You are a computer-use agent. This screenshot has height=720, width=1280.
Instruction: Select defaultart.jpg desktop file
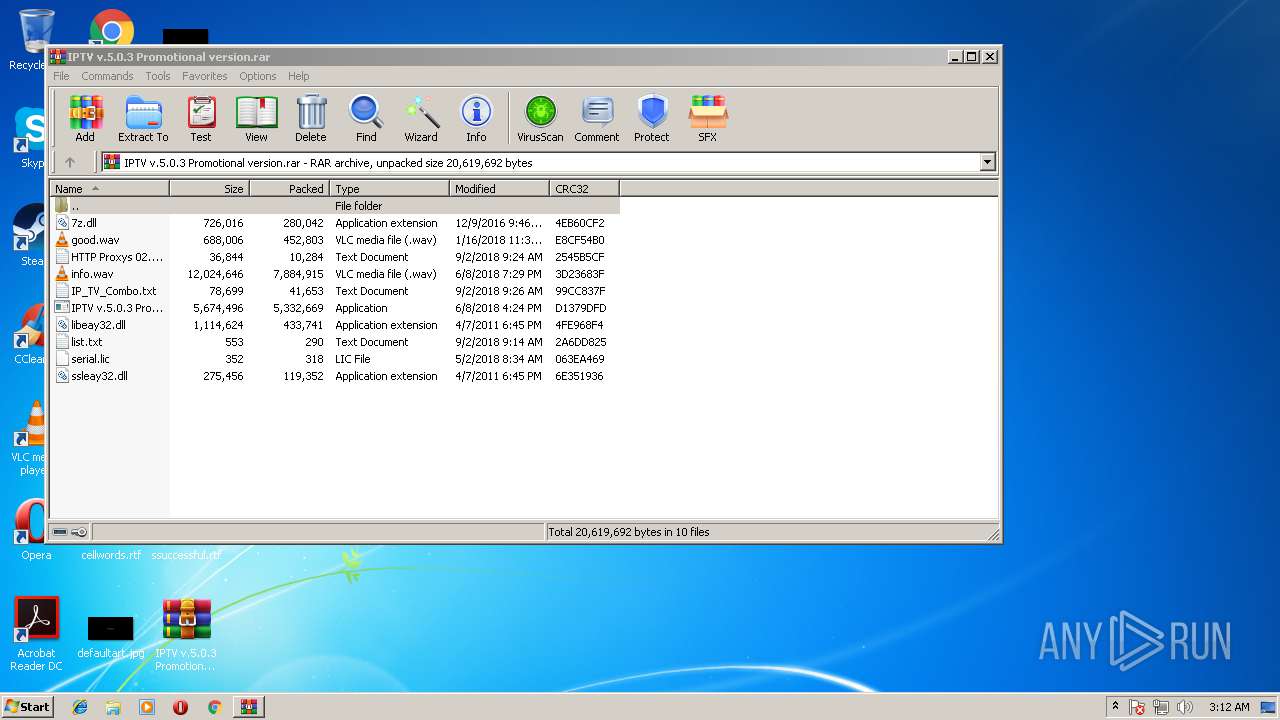(110, 638)
